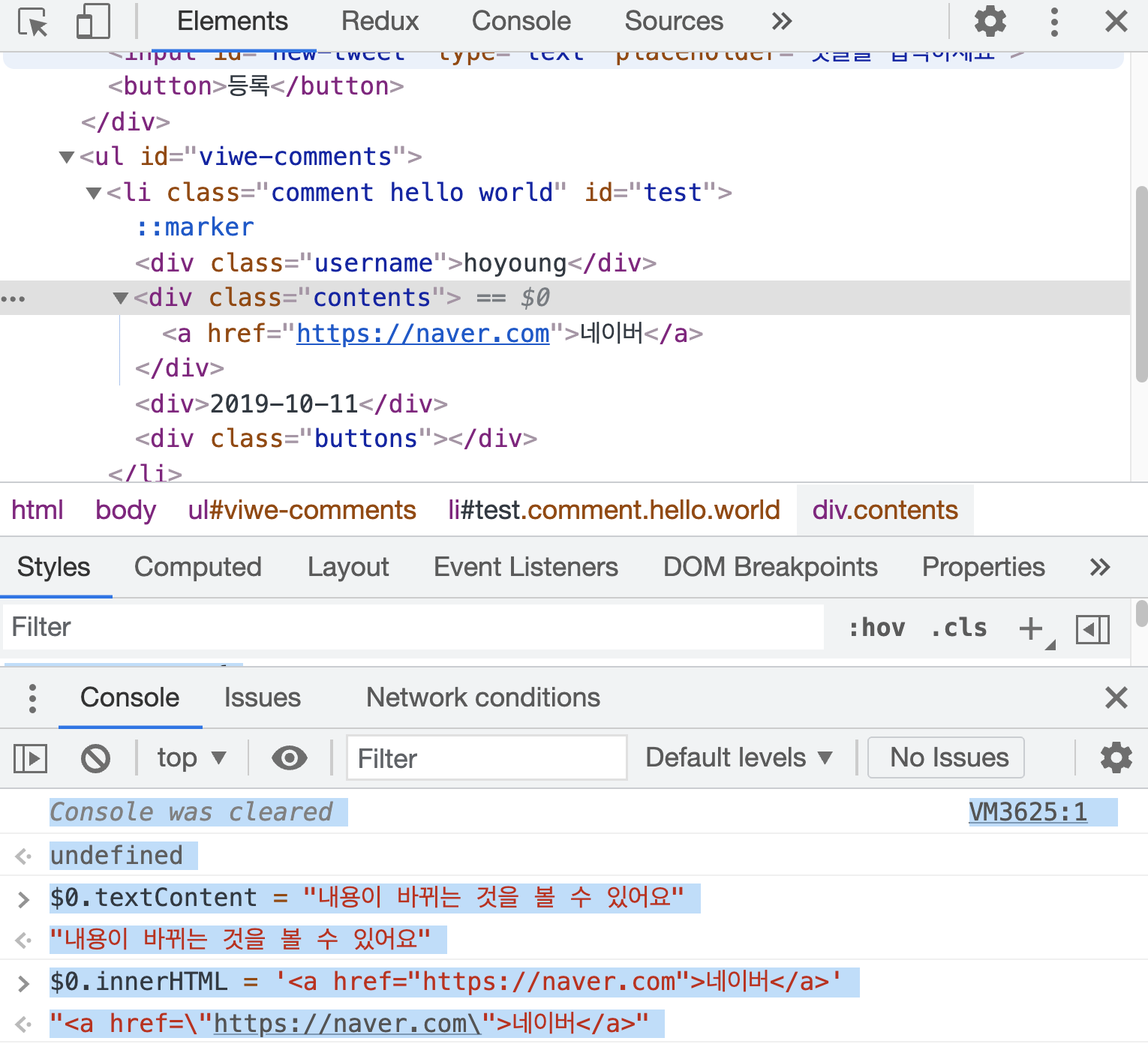The image size is (1148, 1047).
Task: Toggle the .cls element classes panel
Action: tap(959, 628)
